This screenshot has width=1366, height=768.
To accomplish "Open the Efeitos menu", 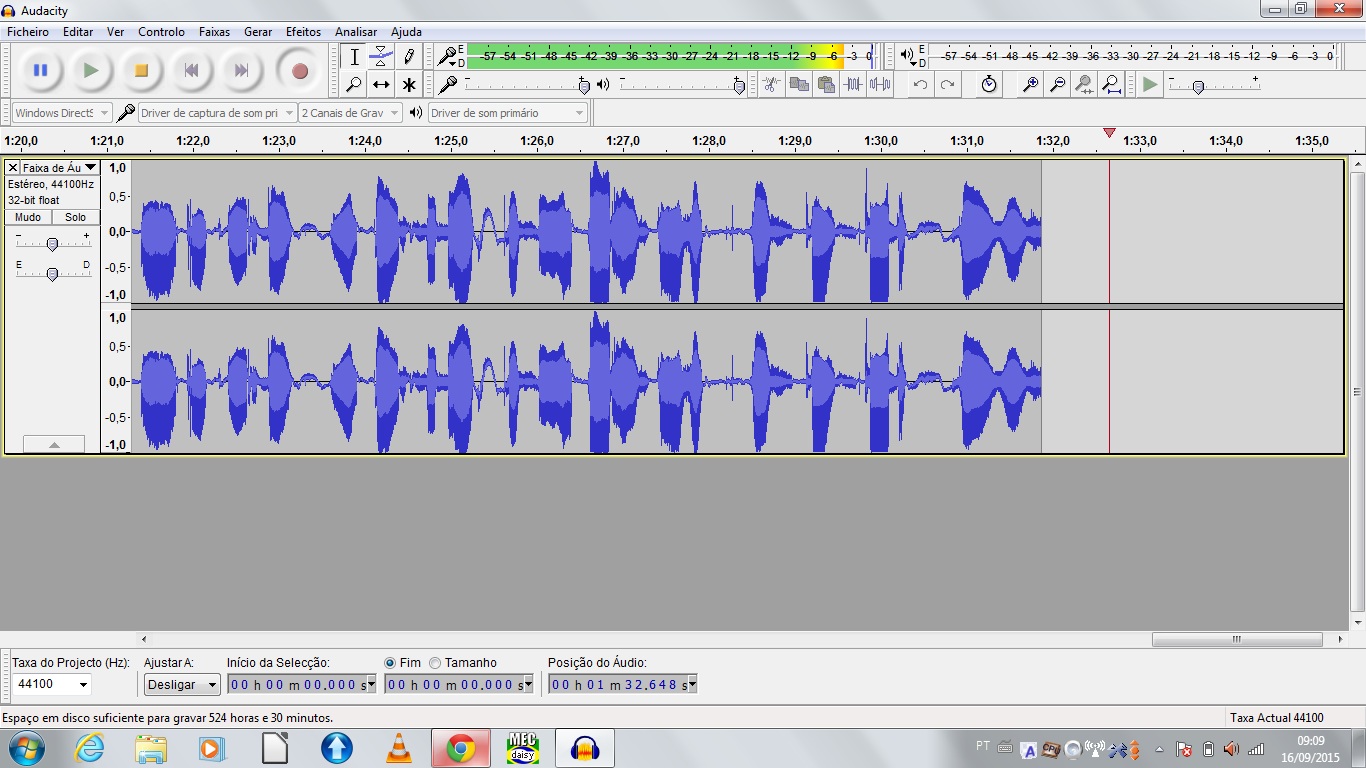I will (x=303, y=31).
